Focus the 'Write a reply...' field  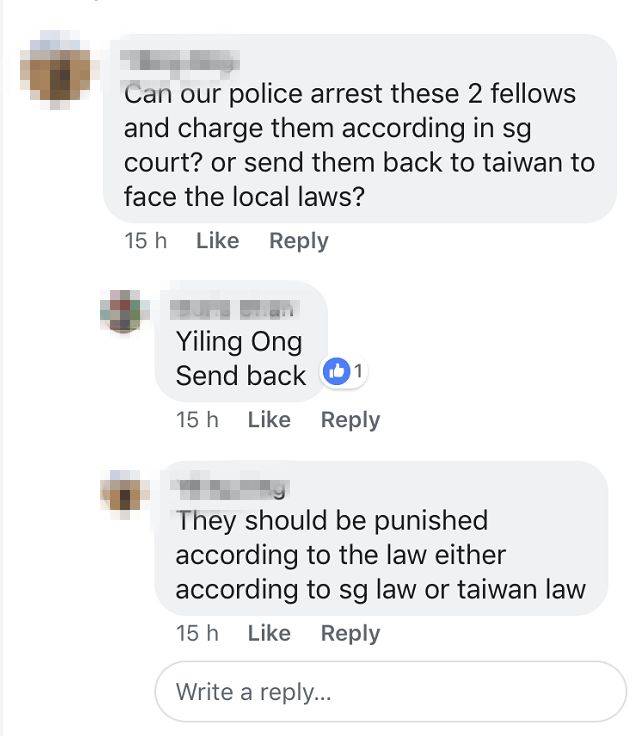pyautogui.click(x=390, y=691)
